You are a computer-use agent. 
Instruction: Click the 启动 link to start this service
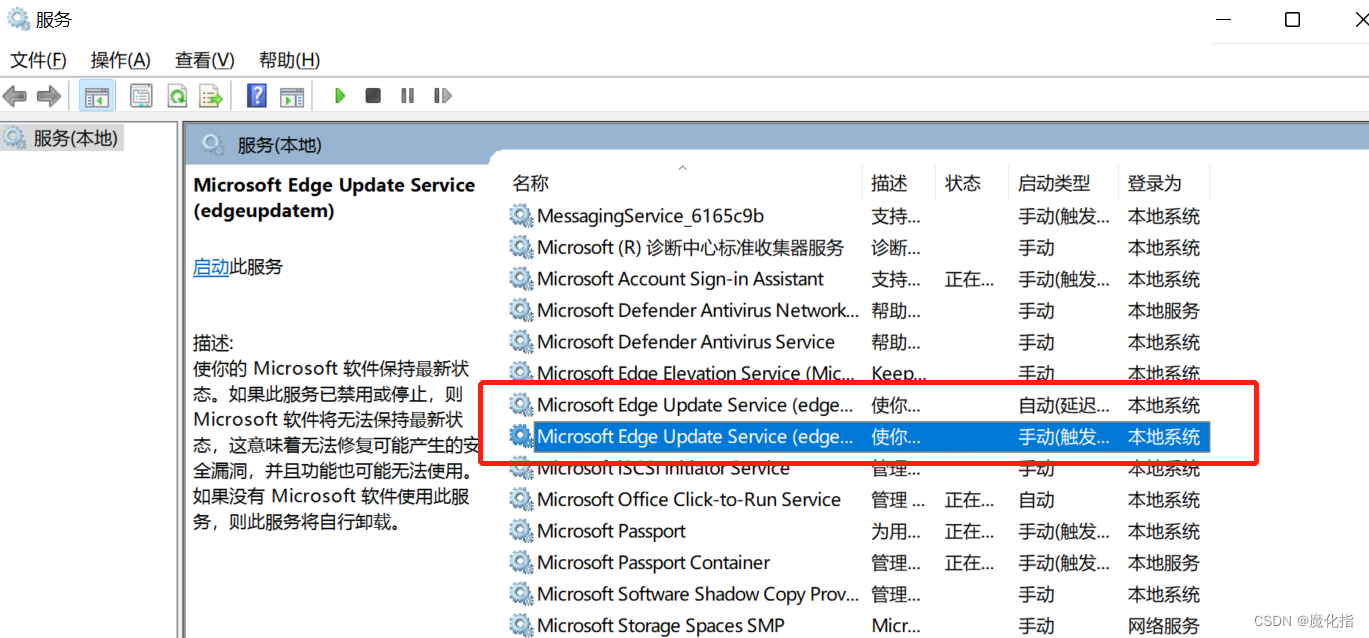click(211, 267)
